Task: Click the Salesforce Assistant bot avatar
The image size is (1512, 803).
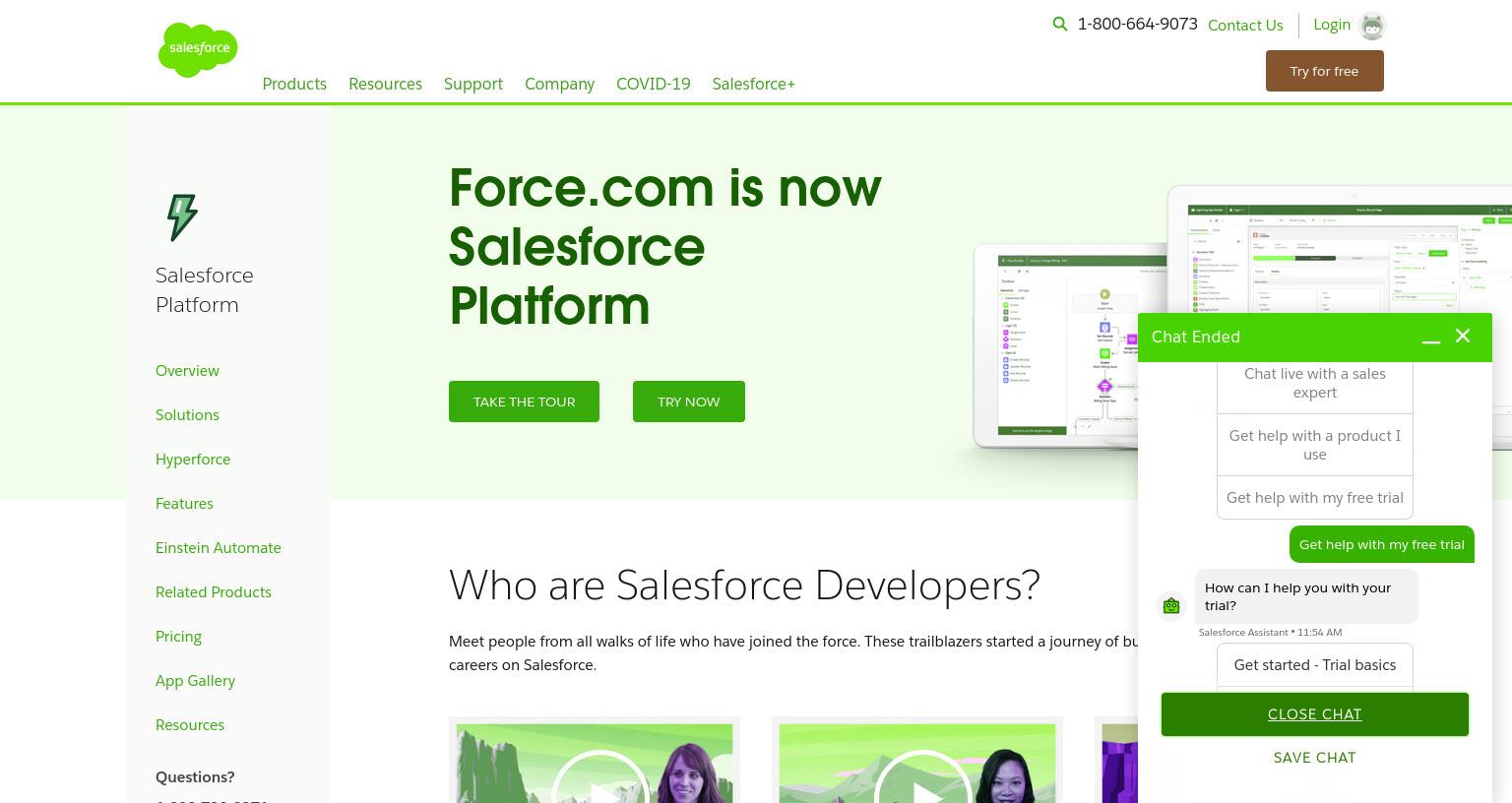Action: 1171,606
